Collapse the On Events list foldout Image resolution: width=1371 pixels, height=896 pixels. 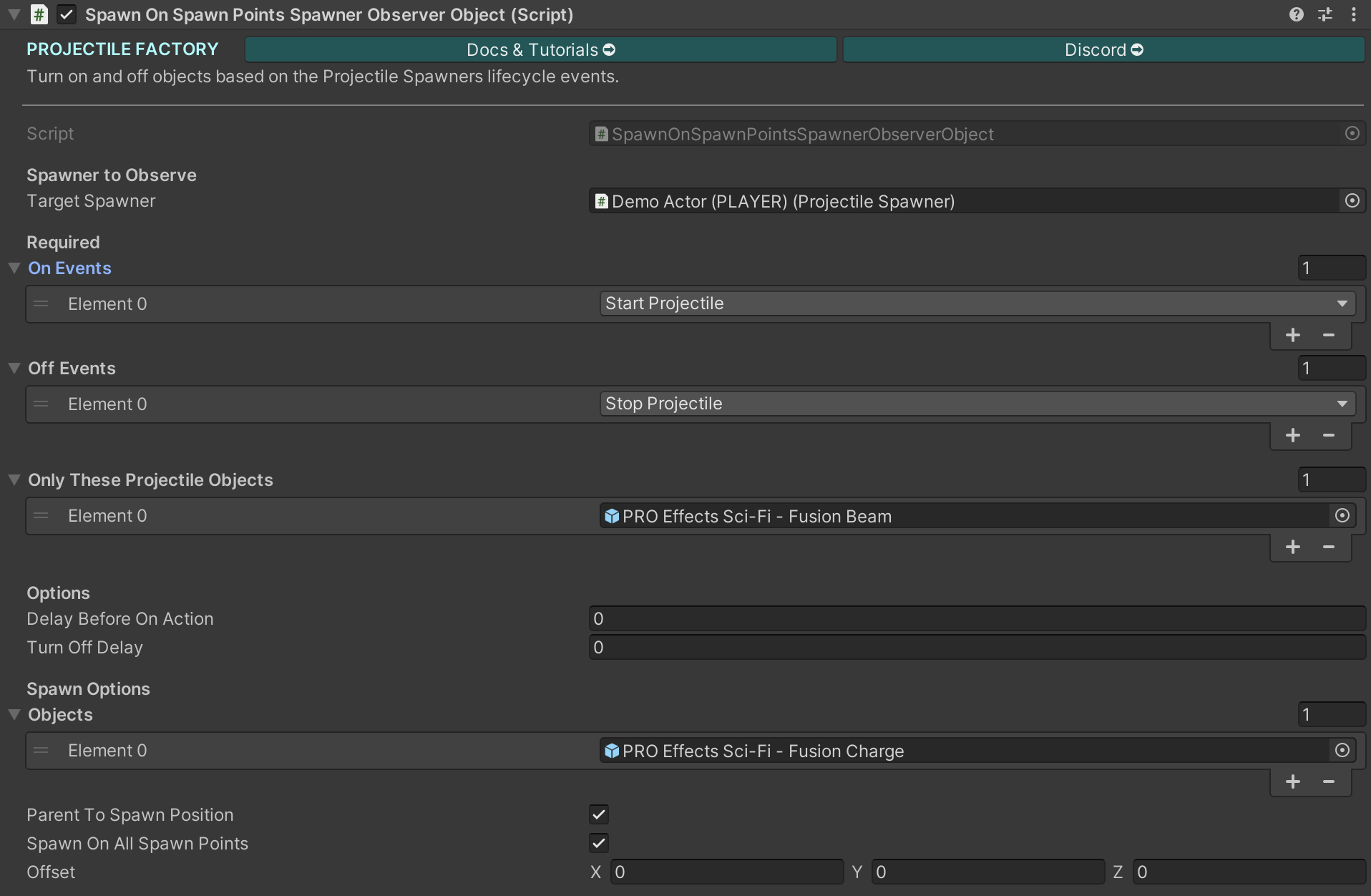tap(14, 268)
